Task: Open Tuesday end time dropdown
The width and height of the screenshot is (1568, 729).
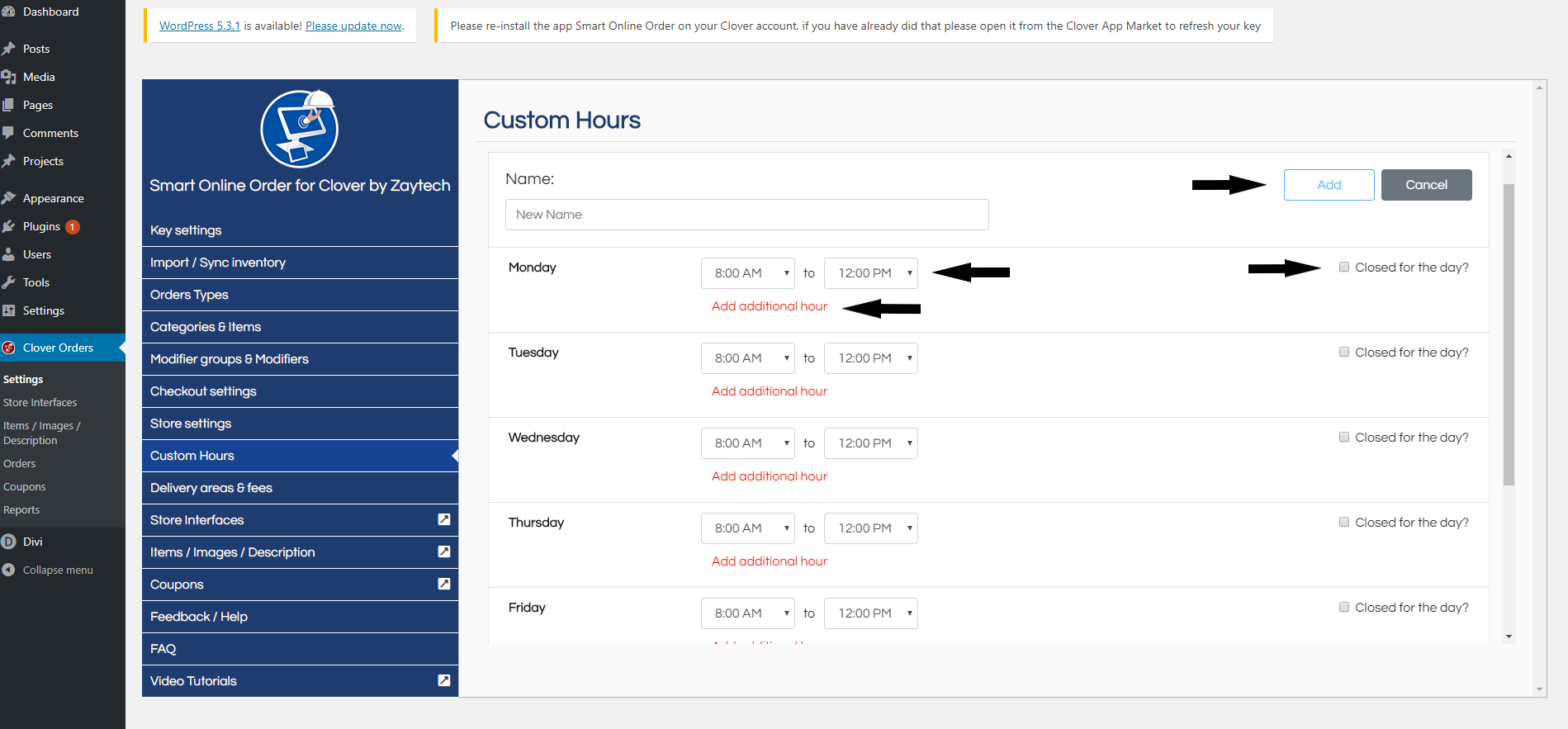Action: 871,358
